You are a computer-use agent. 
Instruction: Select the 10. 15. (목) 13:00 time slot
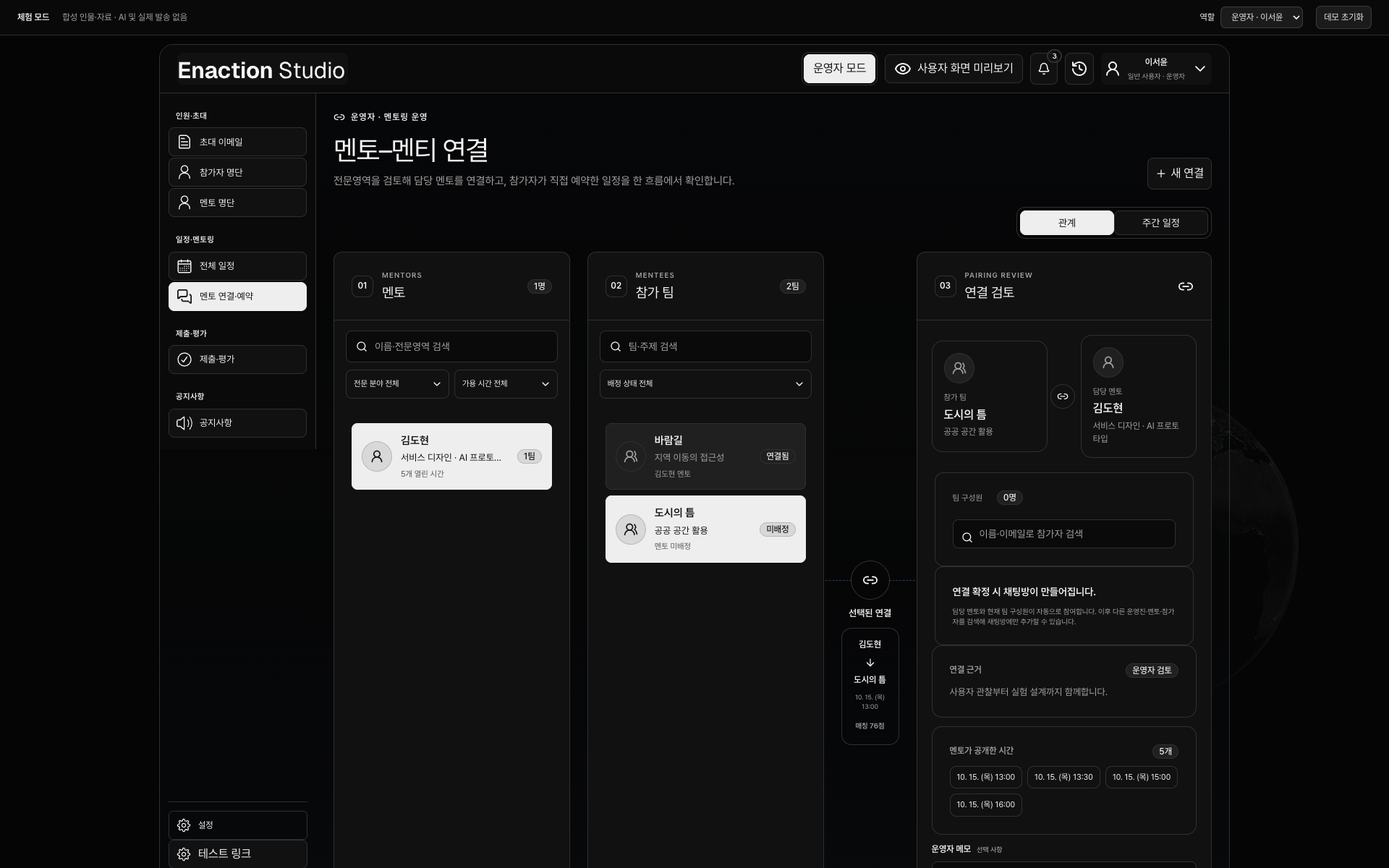coord(985,778)
